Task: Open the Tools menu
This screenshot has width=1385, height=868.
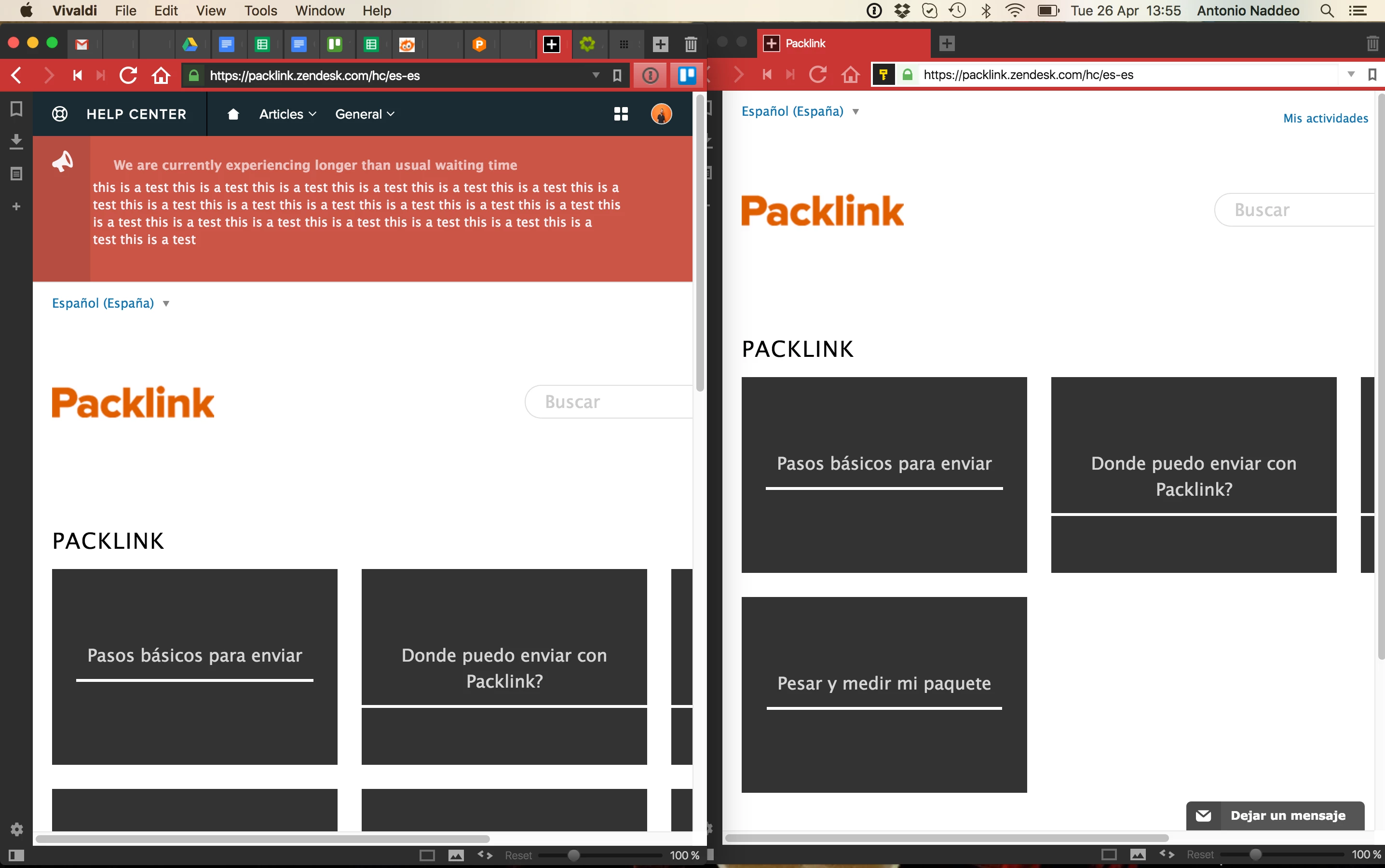Action: [x=260, y=10]
